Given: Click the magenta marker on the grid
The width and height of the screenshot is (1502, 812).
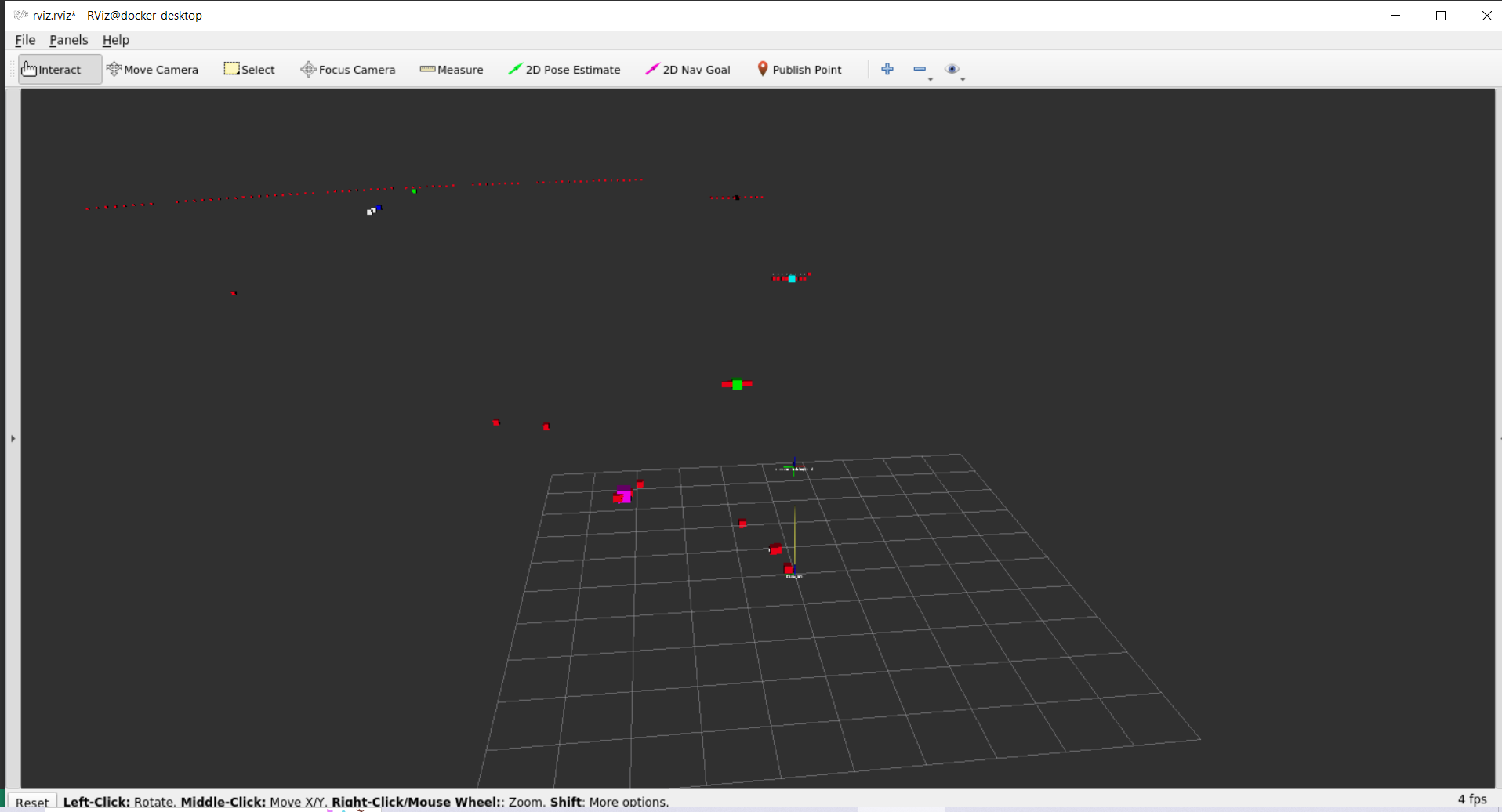Looking at the screenshot, I should pos(623,495).
